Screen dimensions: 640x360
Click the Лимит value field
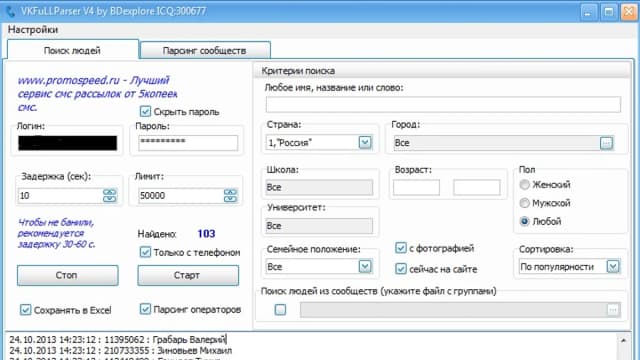tap(180, 196)
